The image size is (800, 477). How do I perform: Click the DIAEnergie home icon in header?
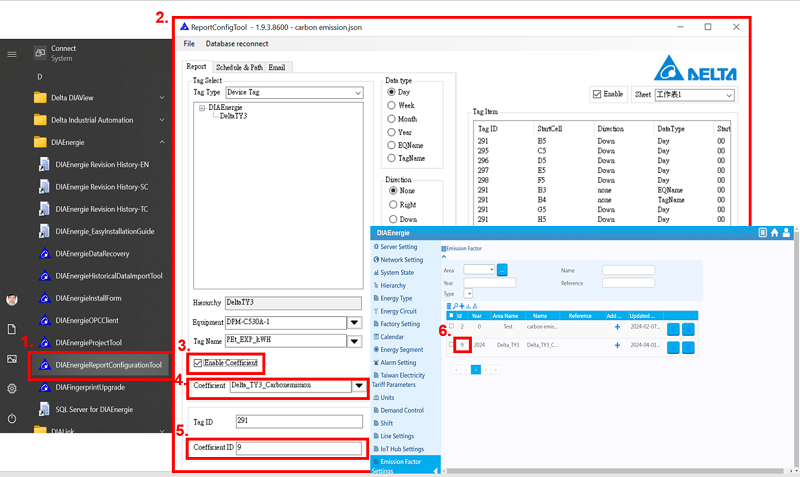[774, 233]
